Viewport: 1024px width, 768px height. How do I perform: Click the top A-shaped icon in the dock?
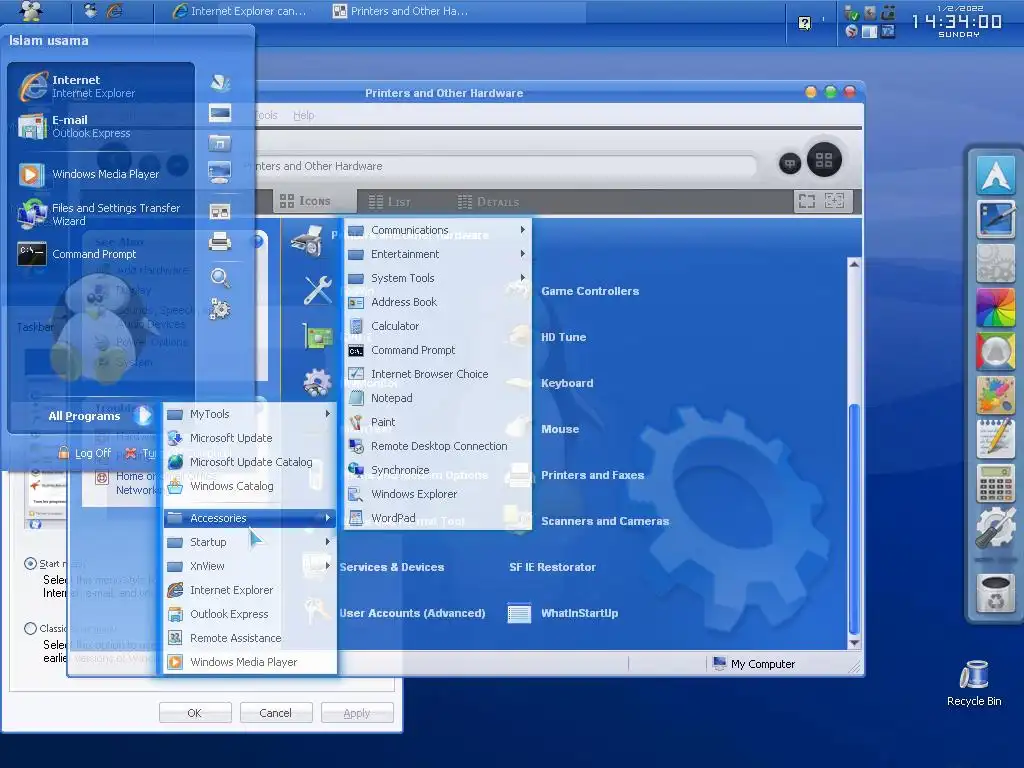pyautogui.click(x=995, y=175)
